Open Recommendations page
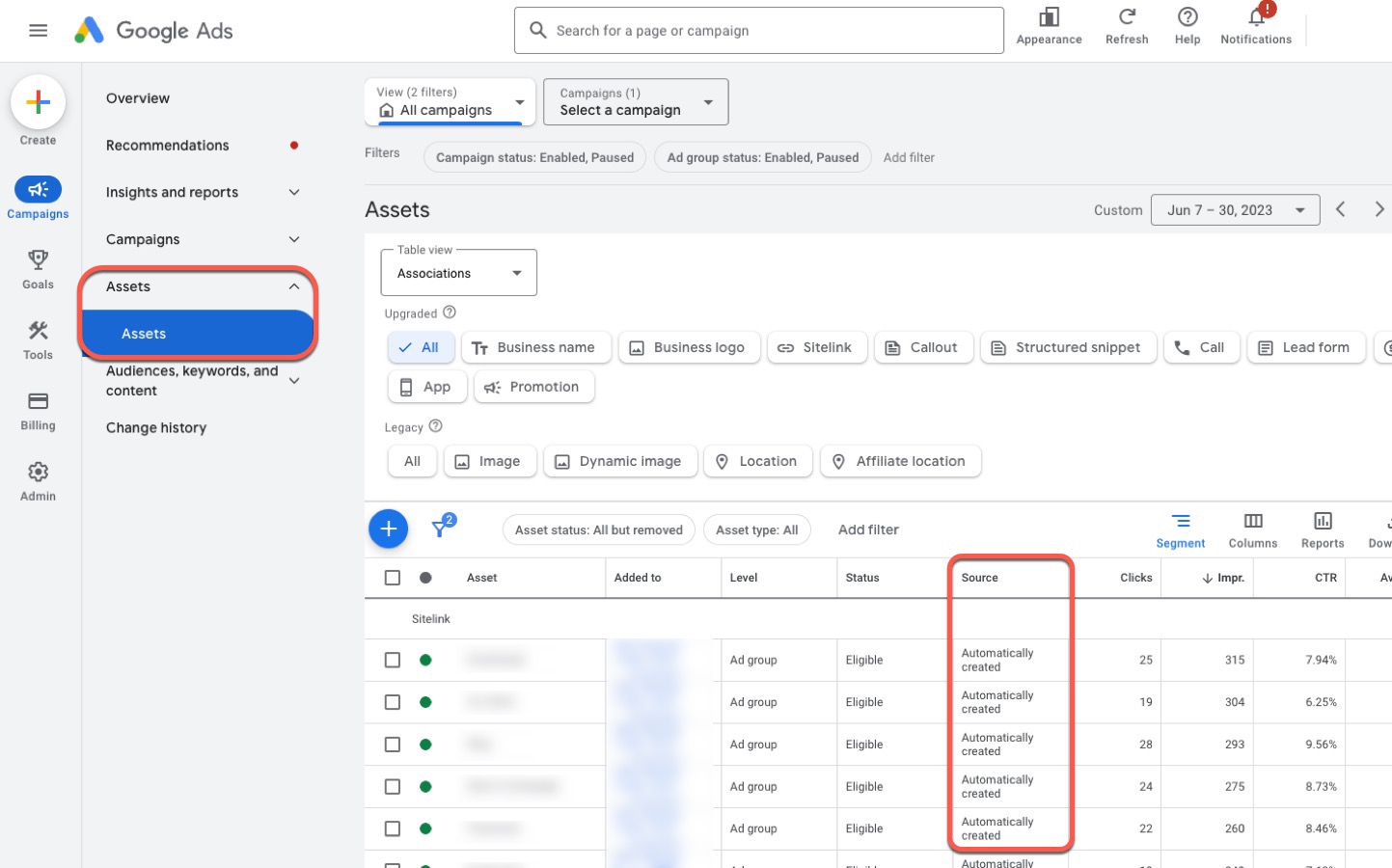 pos(168,146)
